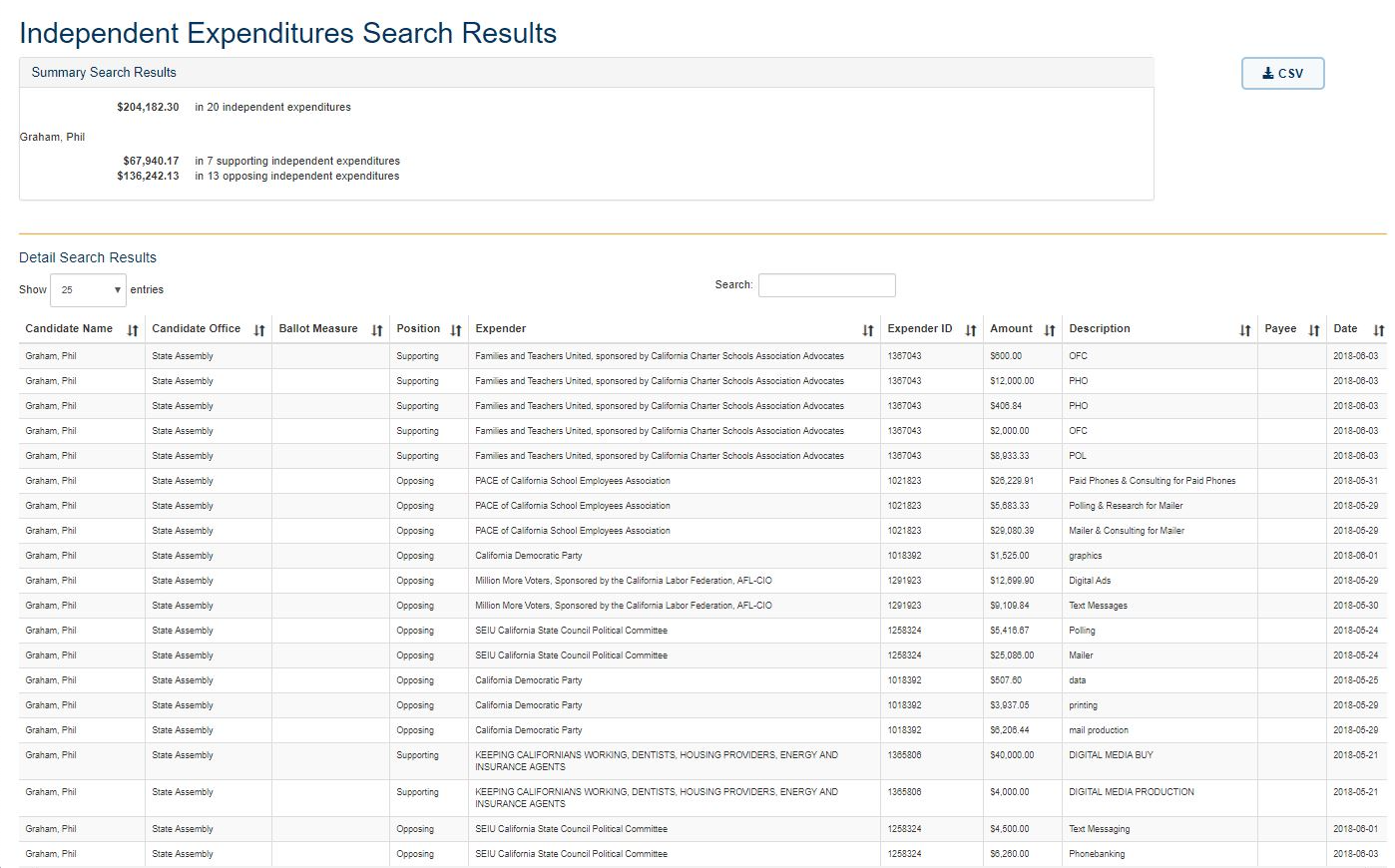Download results with the CSV button
Screen dimensions: 1395x868
click(1282, 74)
